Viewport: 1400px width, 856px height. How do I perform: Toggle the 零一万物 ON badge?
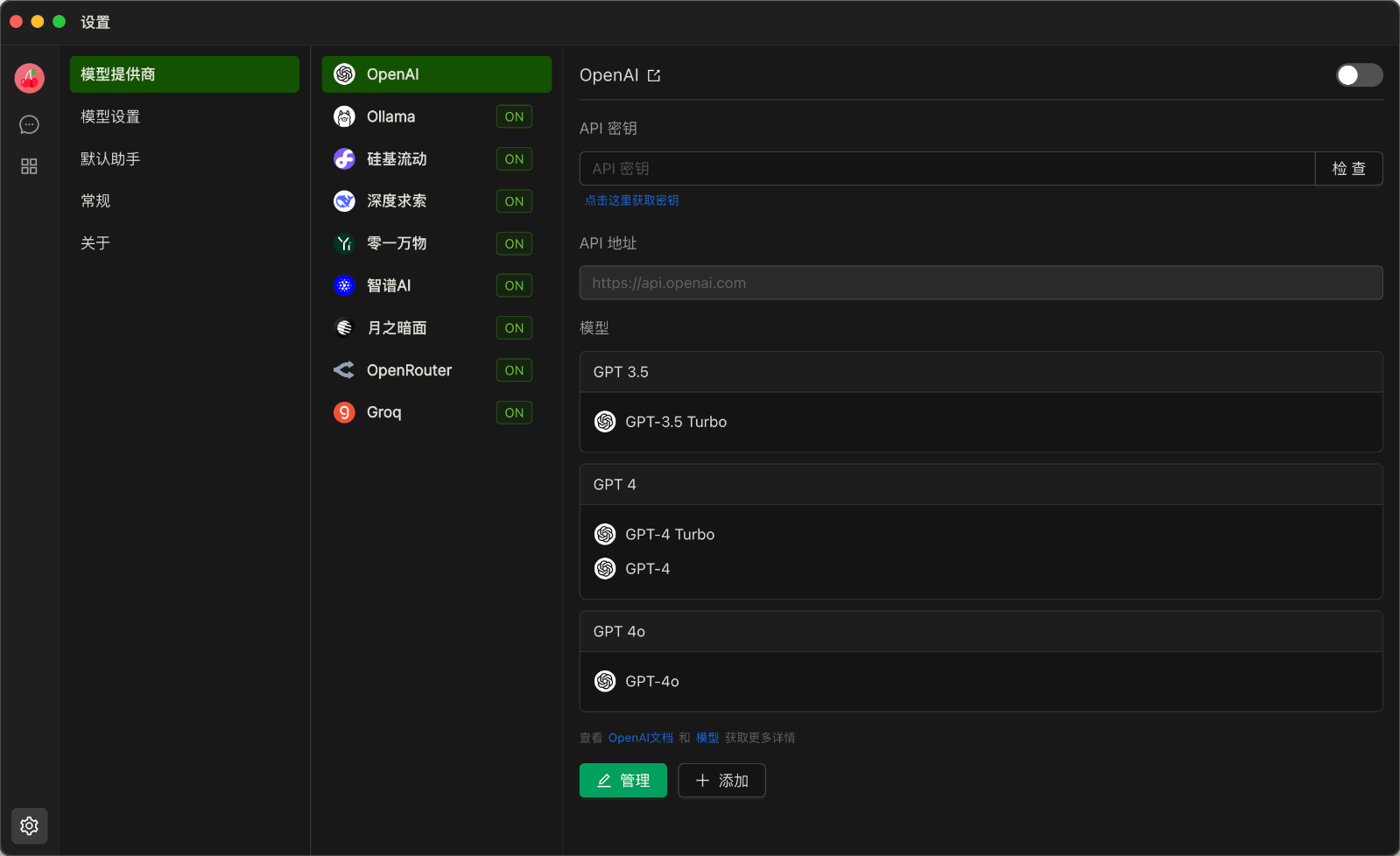pos(514,243)
